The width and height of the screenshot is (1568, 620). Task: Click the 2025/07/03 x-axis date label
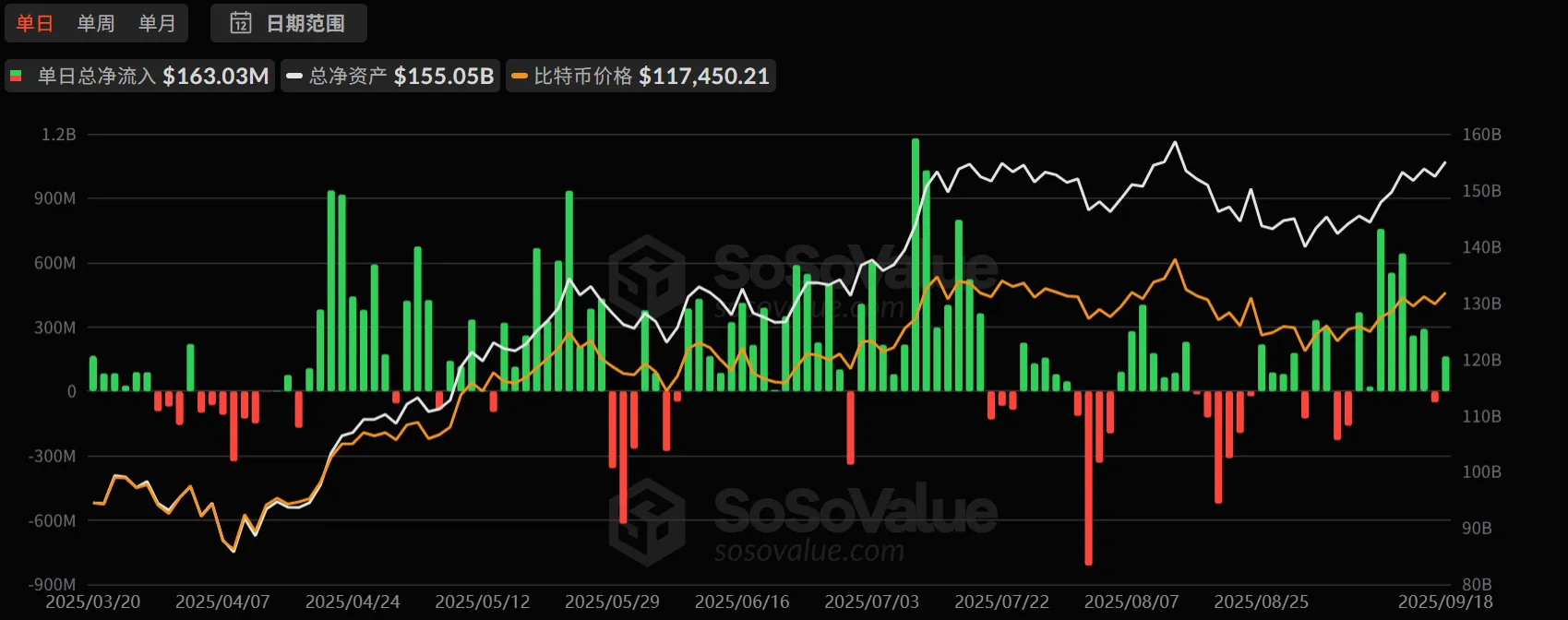(x=871, y=602)
